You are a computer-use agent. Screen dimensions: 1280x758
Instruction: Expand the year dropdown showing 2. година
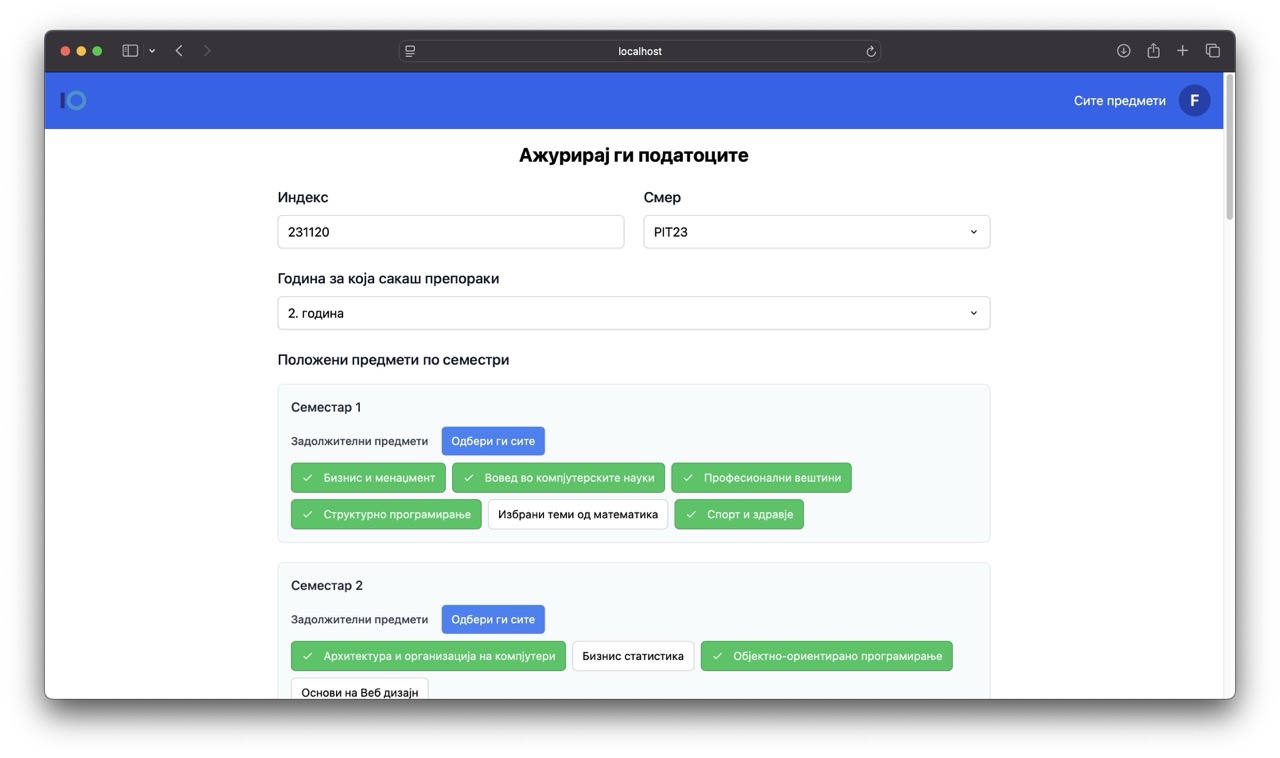(633, 313)
